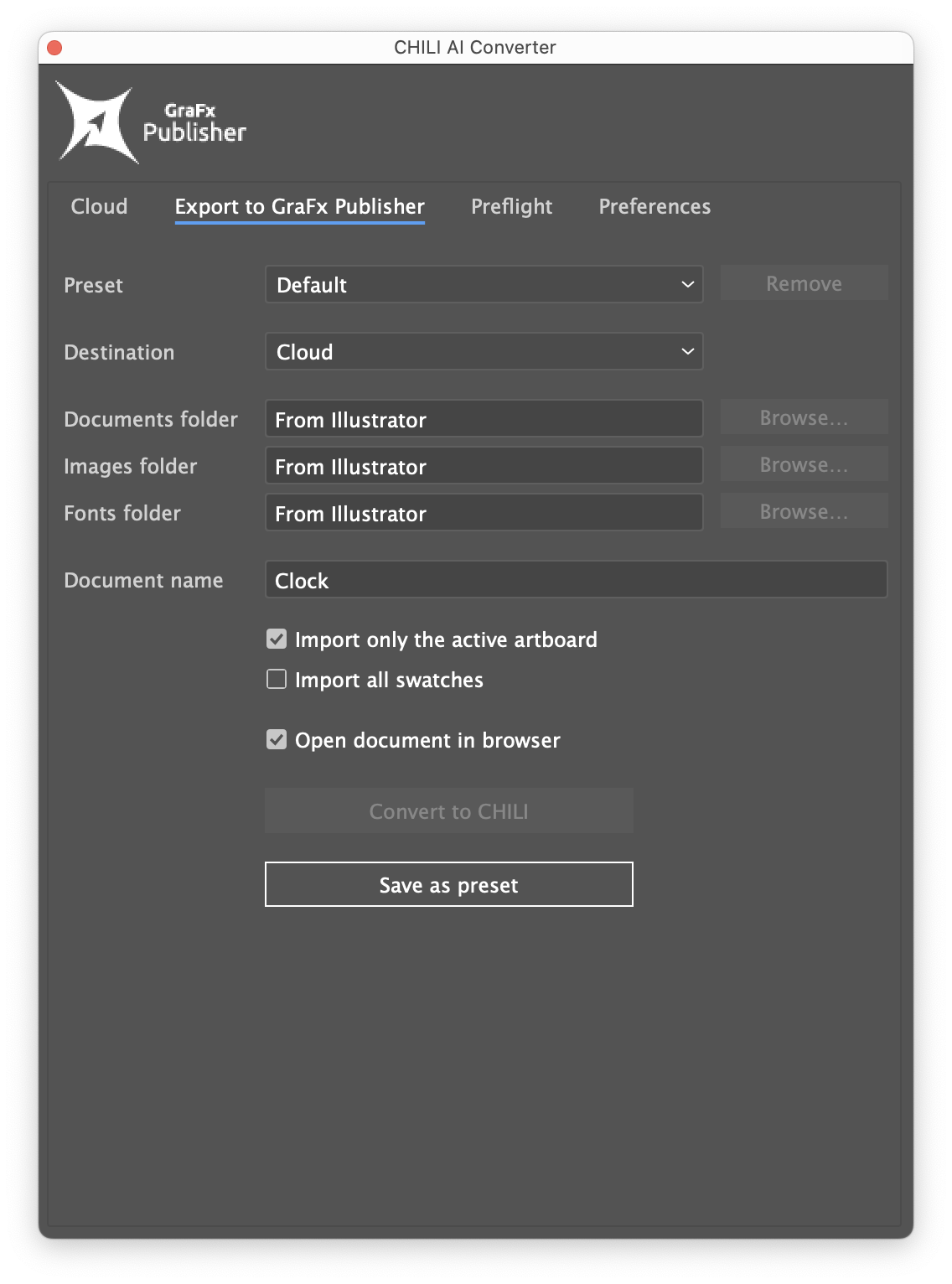Expand the Destination dropdown set to Cloud

(x=484, y=351)
